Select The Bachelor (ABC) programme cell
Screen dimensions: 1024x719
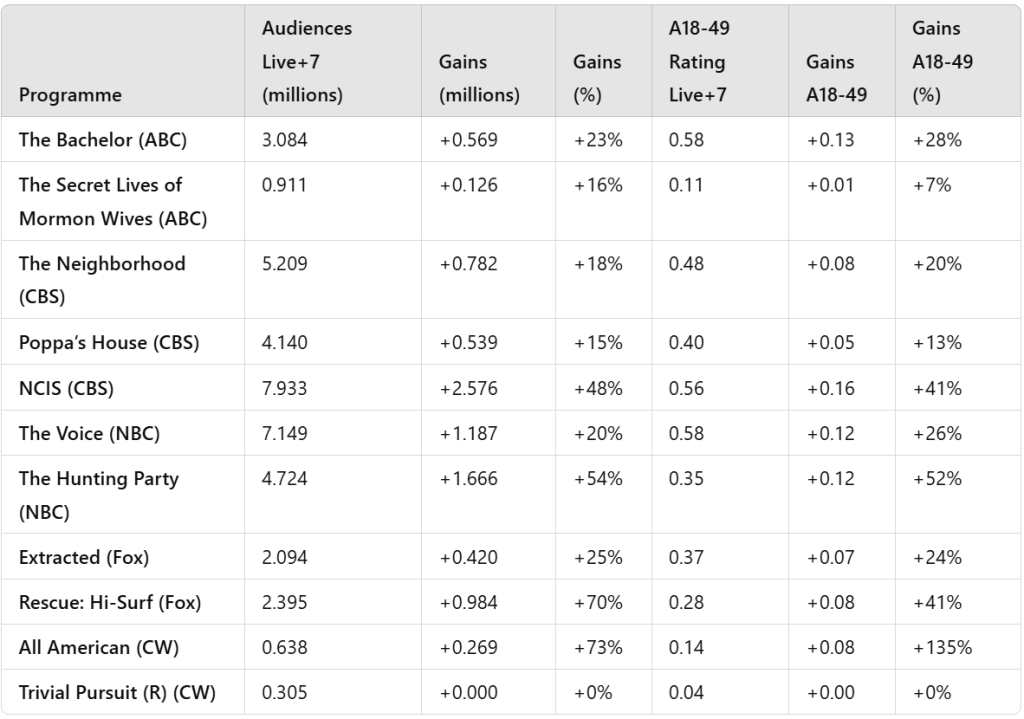103,140
